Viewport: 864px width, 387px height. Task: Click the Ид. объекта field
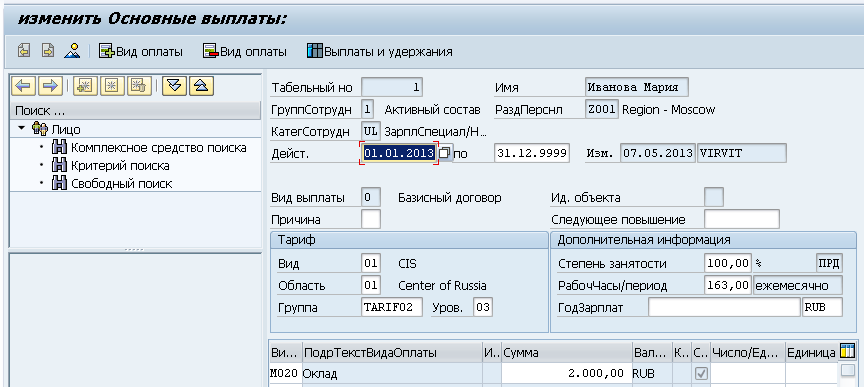[x=714, y=197]
